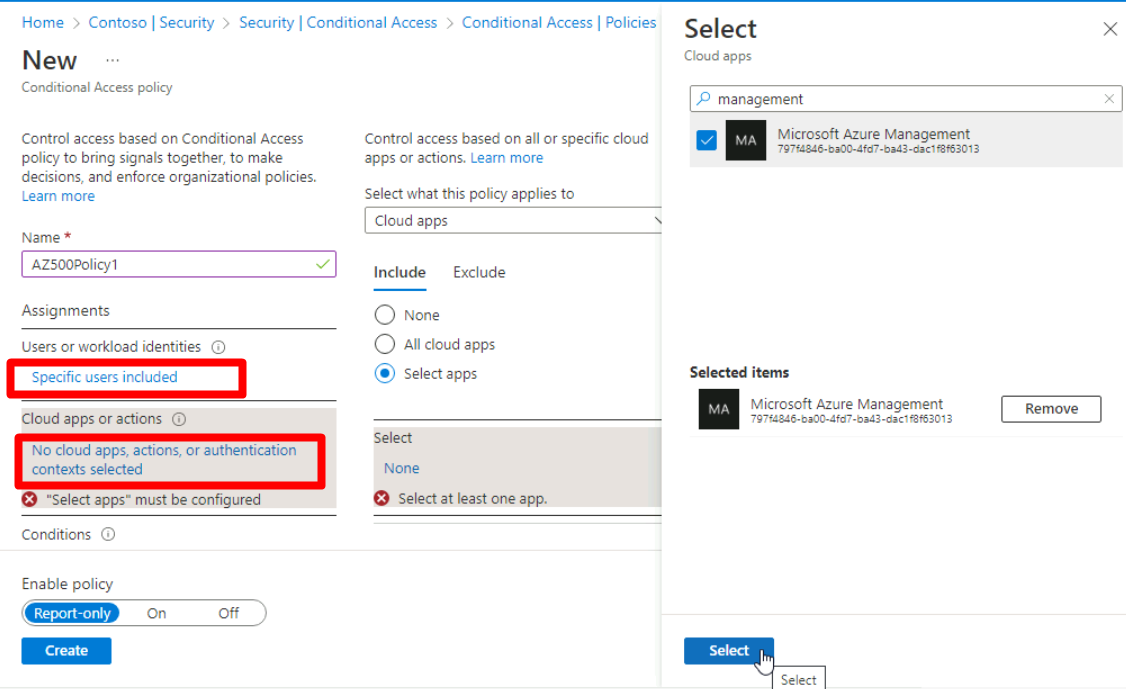The height and width of the screenshot is (689, 1126).
Task: Open Conditional Access | Policies breadcrumb
Action: click(559, 22)
